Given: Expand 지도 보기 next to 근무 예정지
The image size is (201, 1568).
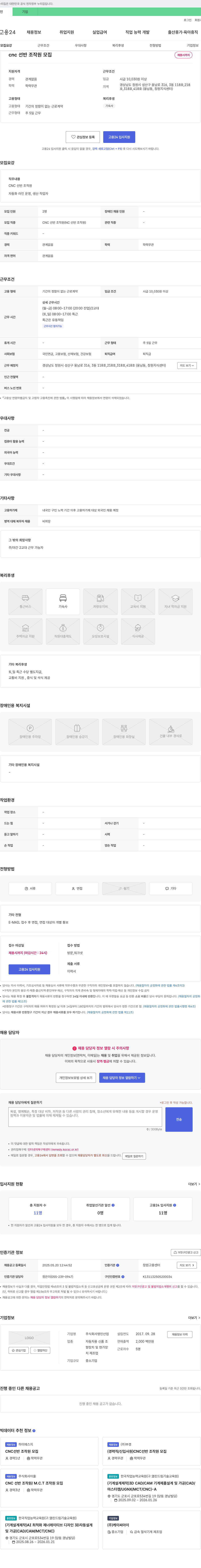Looking at the screenshot, I should (187, 366).
